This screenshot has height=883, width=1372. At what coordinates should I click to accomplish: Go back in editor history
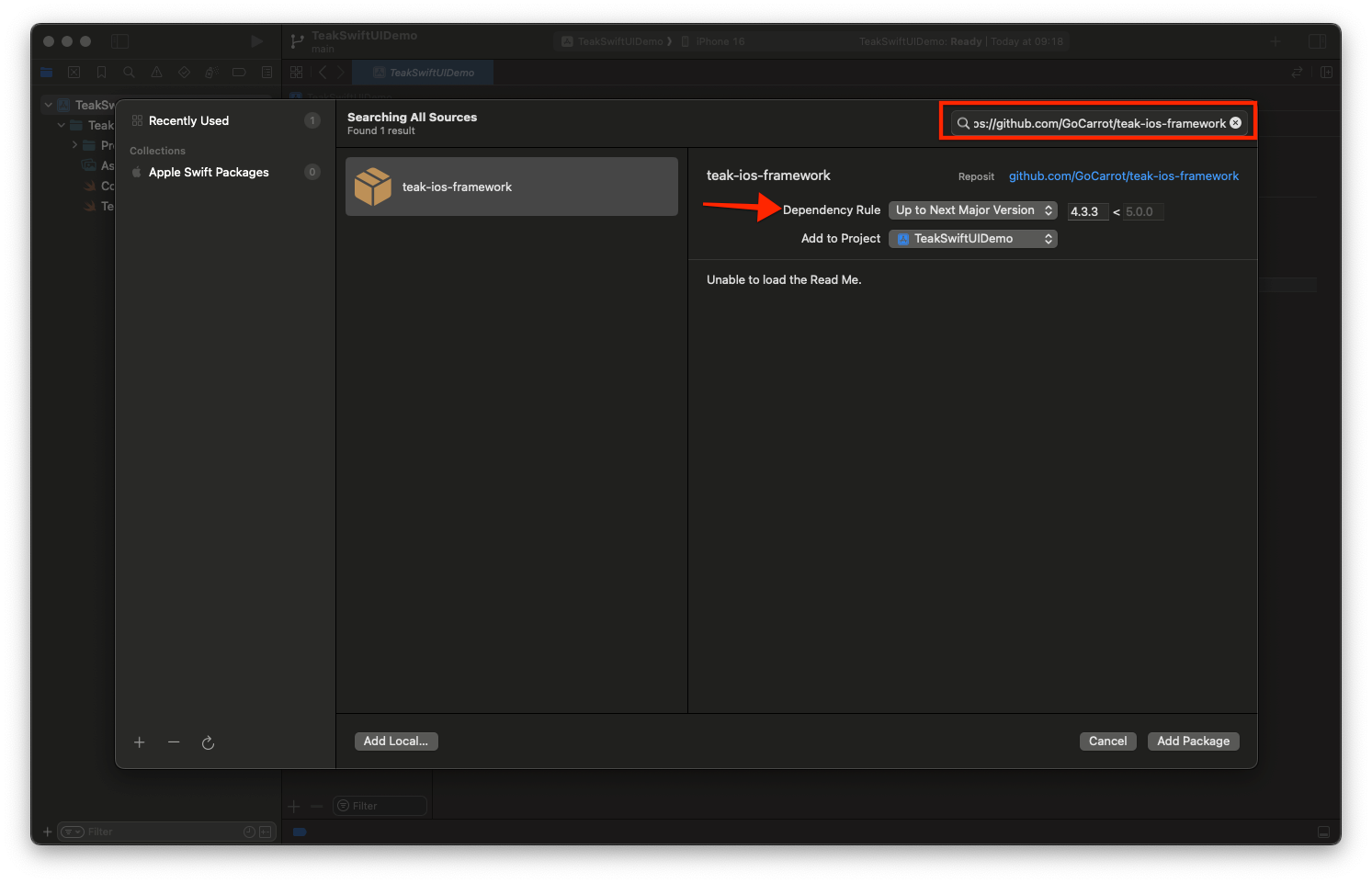[323, 73]
